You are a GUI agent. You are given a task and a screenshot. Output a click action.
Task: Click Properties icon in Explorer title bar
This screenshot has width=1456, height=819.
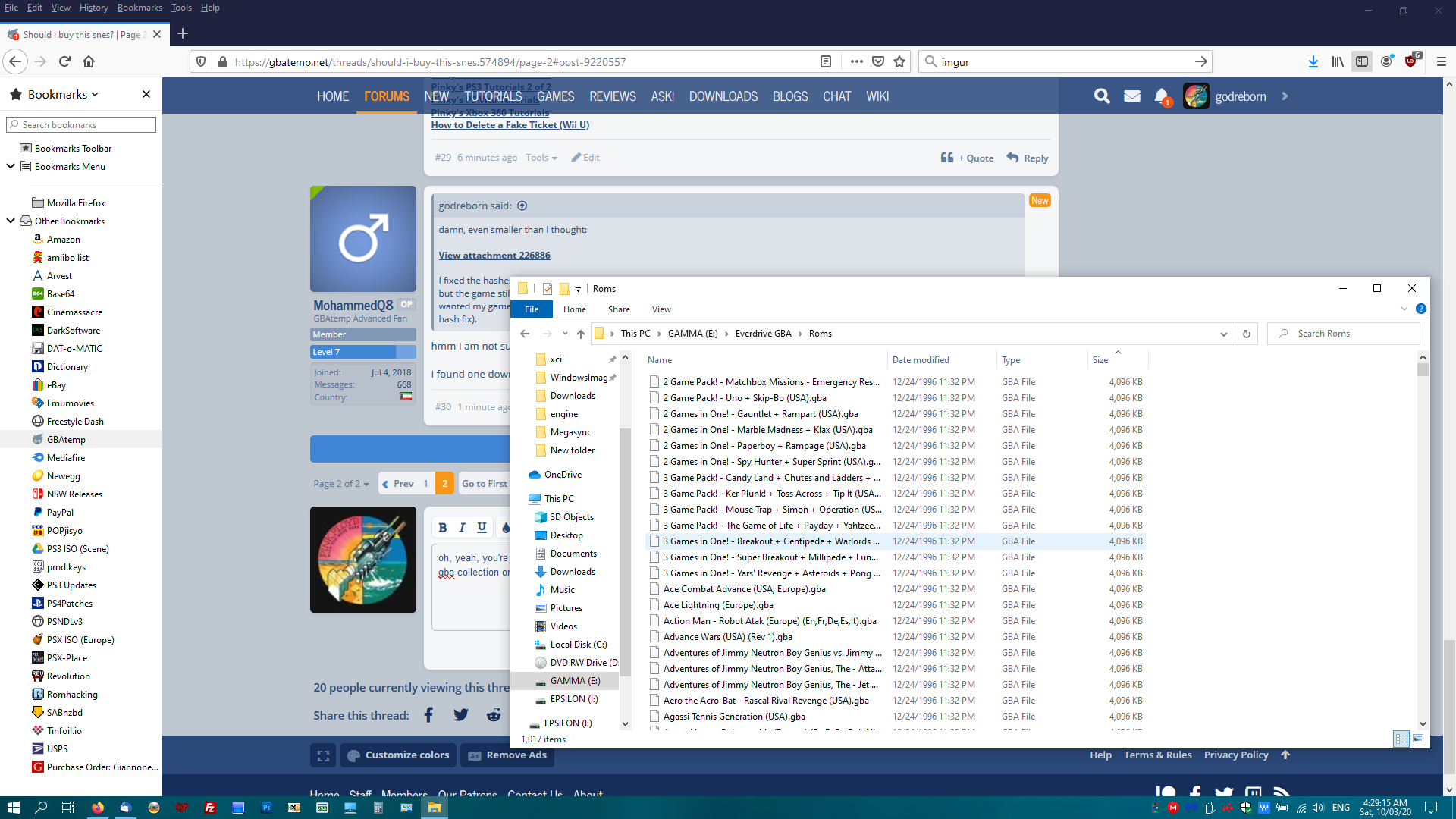548,289
